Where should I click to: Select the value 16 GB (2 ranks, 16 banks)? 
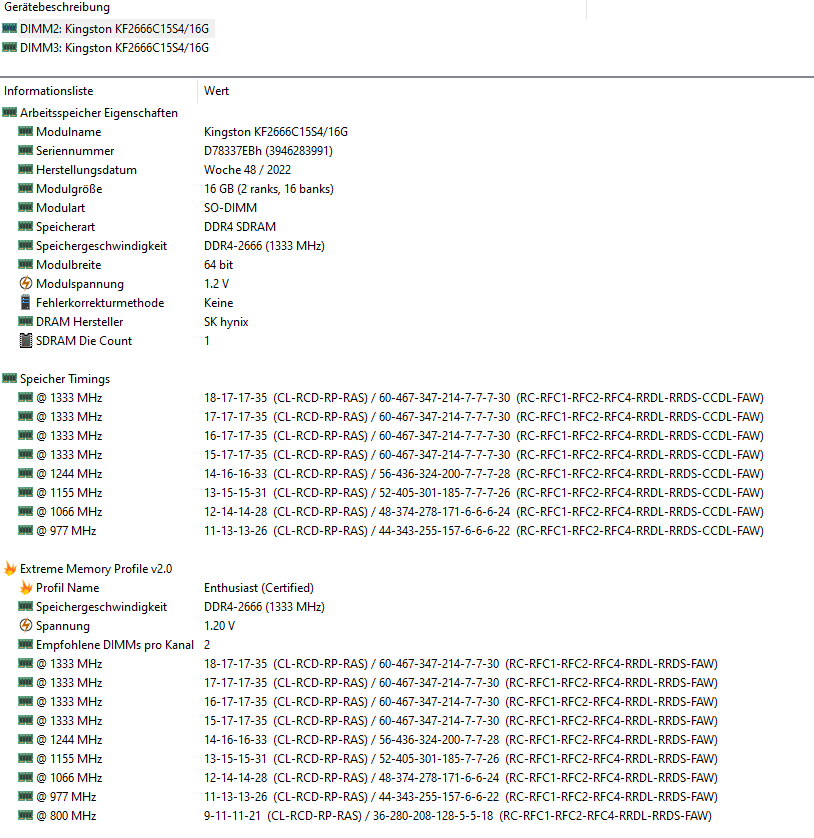(269, 189)
